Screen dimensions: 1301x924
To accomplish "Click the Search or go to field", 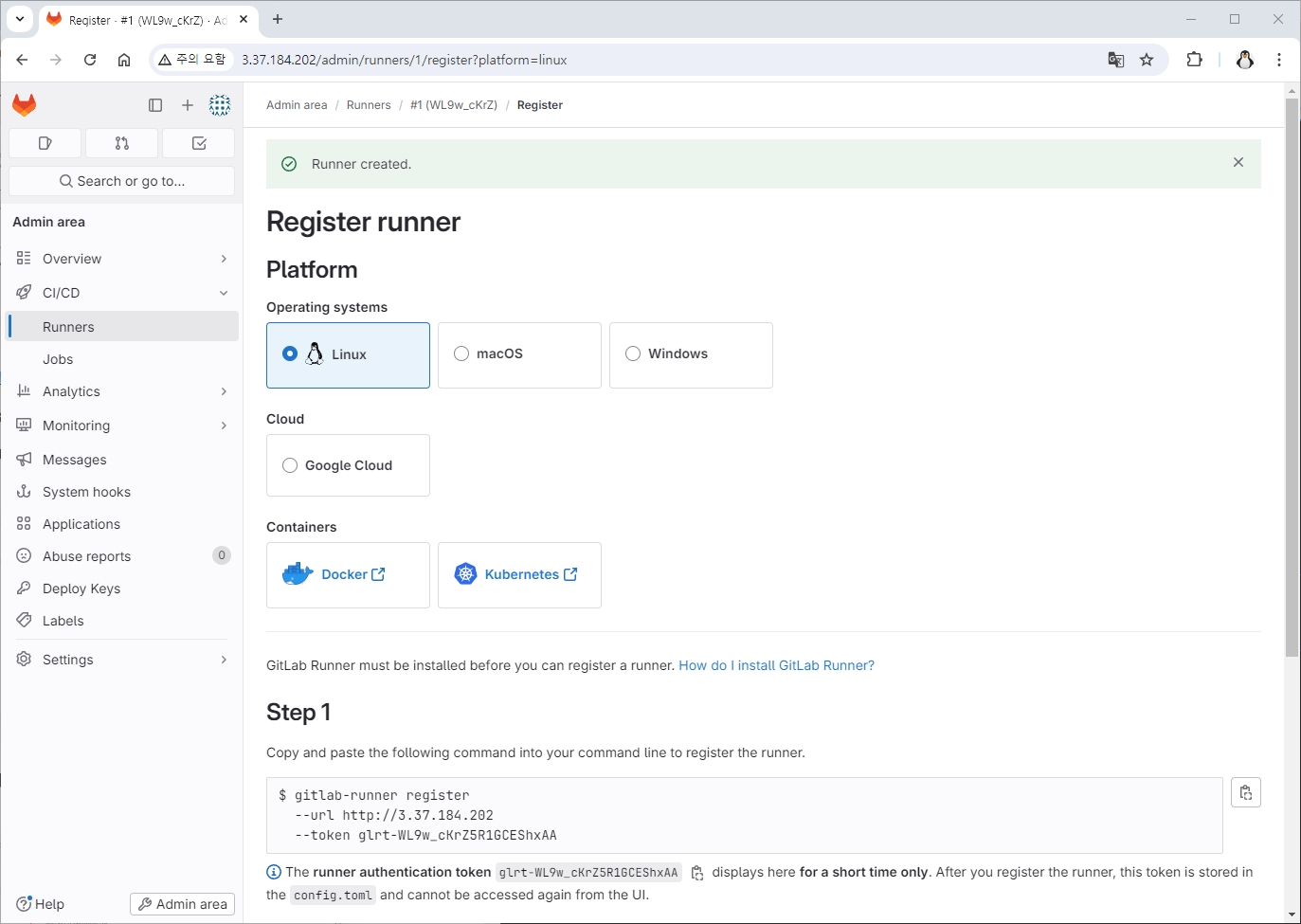I will pos(121,181).
